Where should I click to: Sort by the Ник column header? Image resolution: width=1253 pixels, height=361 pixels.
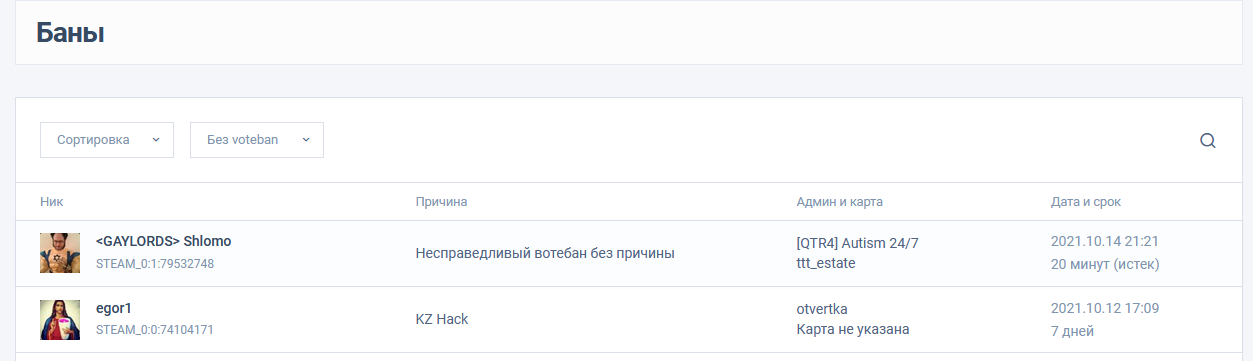52,202
